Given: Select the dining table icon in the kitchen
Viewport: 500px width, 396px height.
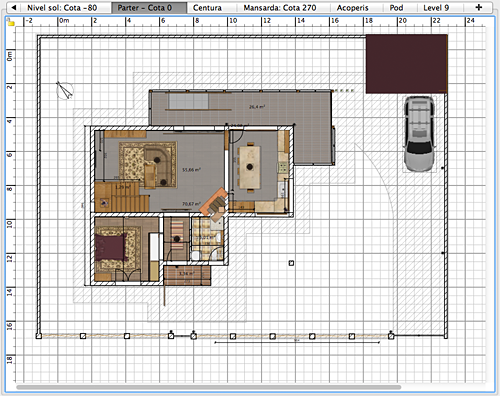Looking at the screenshot, I should point(249,167).
